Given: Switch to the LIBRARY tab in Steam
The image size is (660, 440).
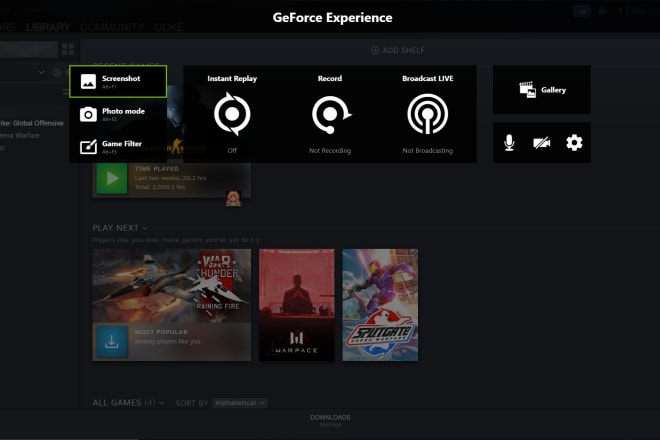Looking at the screenshot, I should 48,27.
